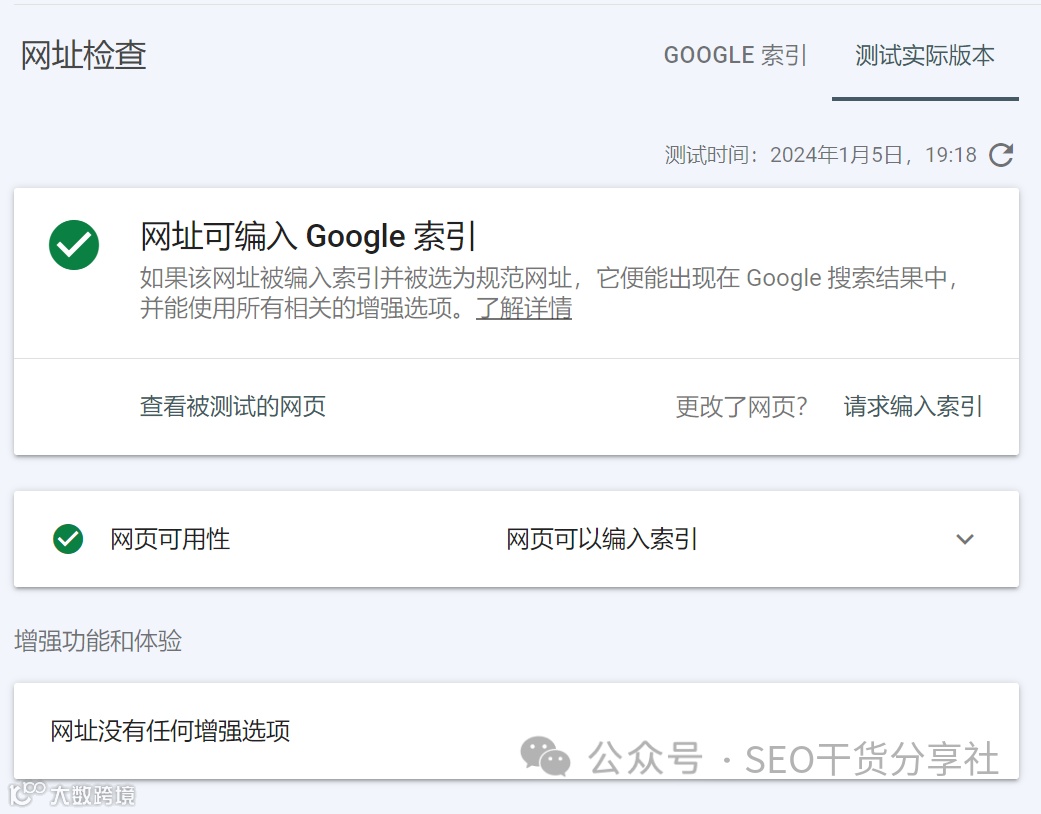This screenshot has width=1041, height=814.
Task: Click the 增强功能和体验 section heading
Action: point(98,641)
